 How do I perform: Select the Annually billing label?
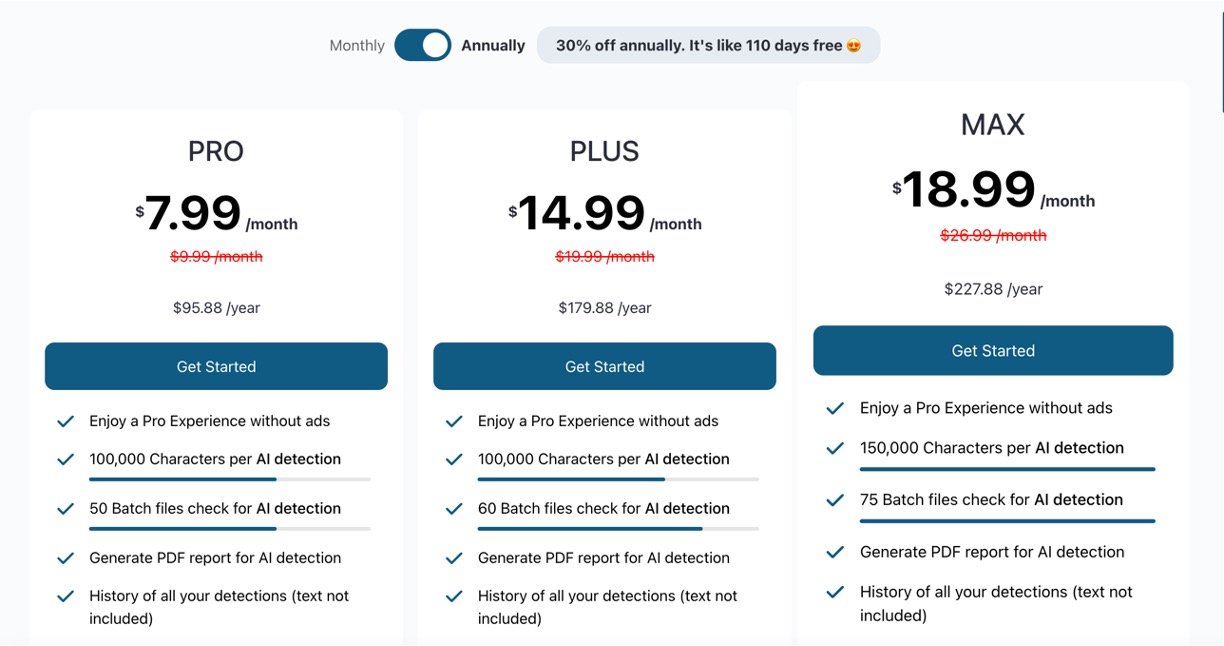[x=493, y=46]
